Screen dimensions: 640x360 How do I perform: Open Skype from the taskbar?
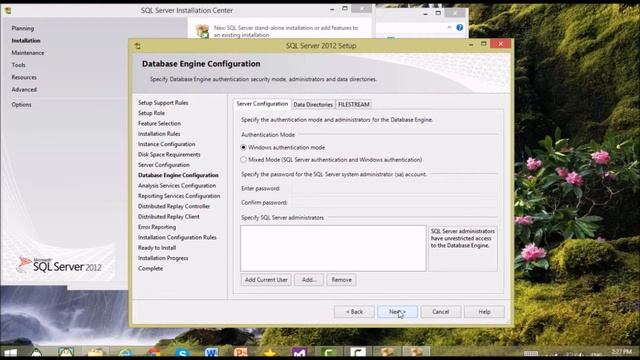coord(182,353)
